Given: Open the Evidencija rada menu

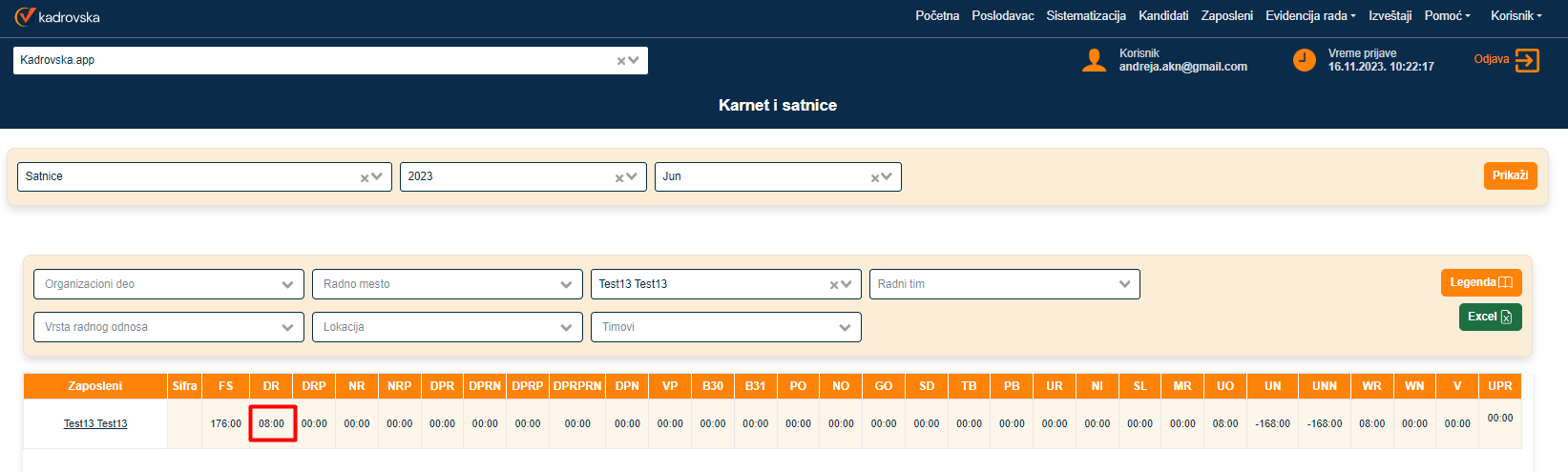Looking at the screenshot, I should point(1309,16).
